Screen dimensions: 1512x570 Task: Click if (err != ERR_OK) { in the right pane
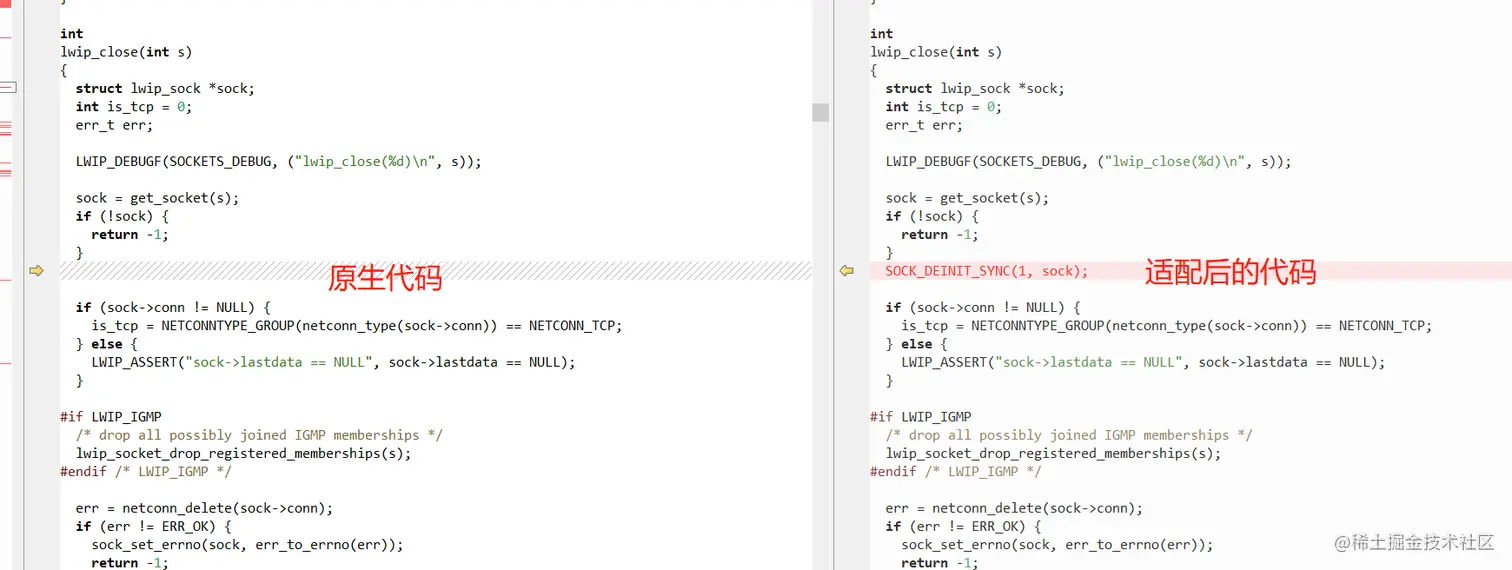coord(964,526)
